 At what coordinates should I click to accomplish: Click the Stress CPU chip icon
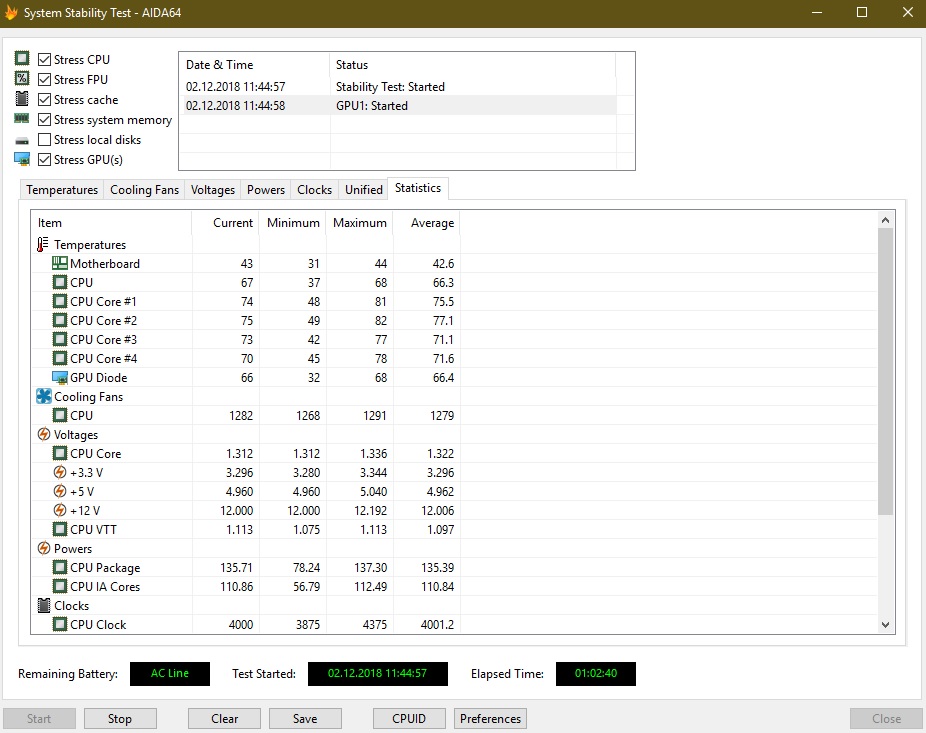tap(22, 58)
